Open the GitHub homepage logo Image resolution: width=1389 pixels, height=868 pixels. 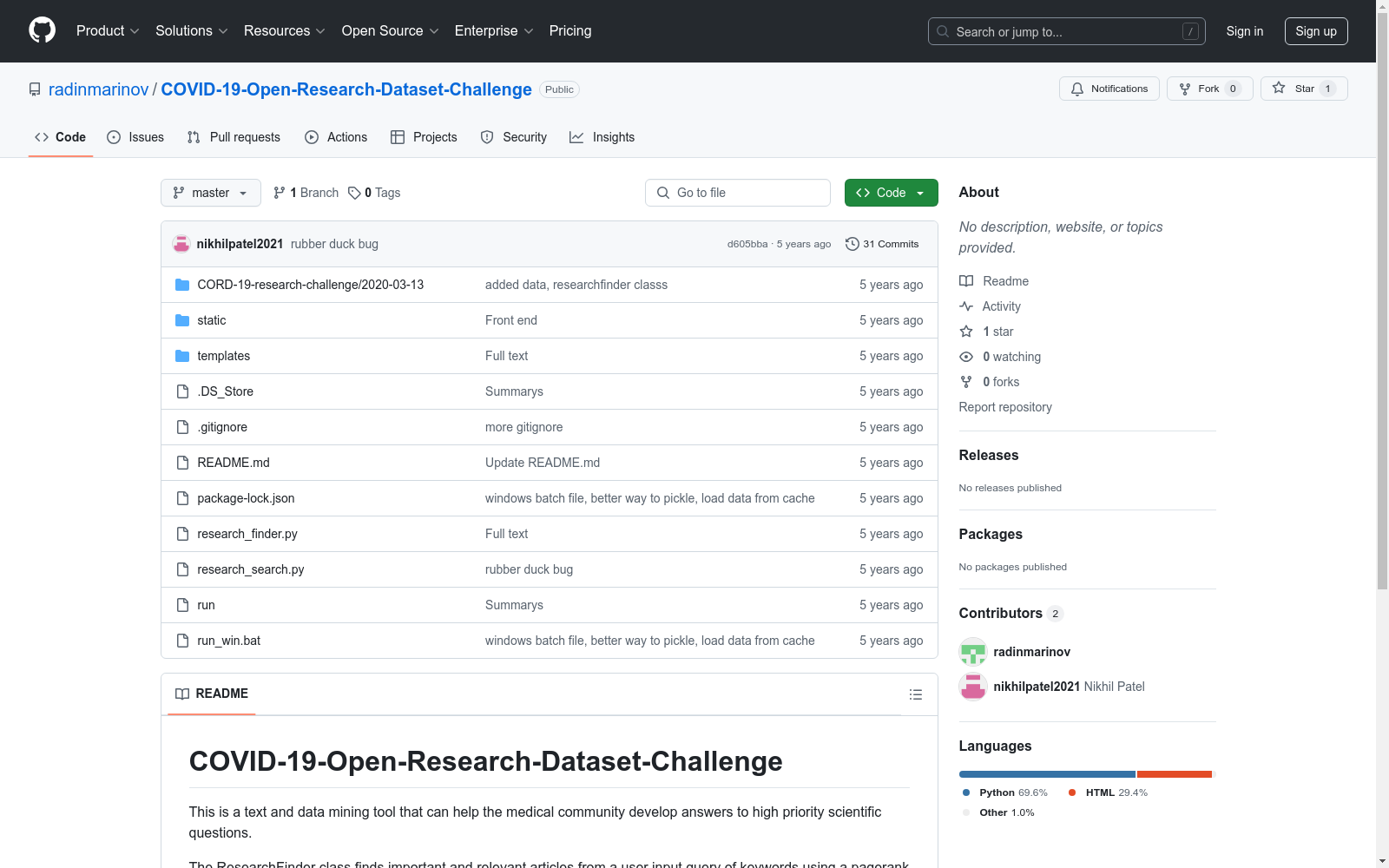pyautogui.click(x=42, y=30)
